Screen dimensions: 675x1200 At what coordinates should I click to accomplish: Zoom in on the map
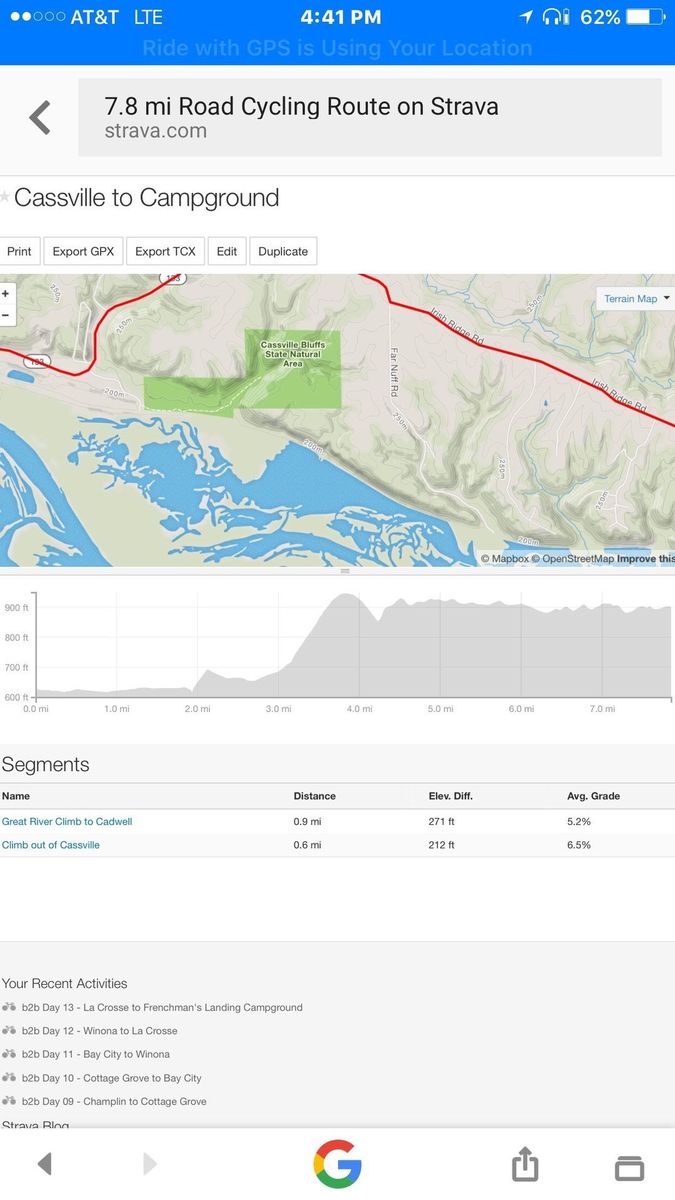(x=6, y=294)
